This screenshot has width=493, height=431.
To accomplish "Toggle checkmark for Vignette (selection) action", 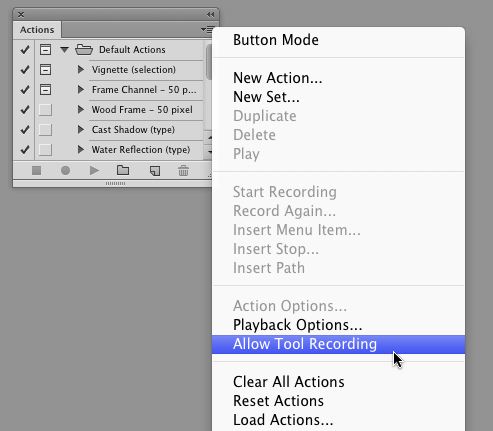I will (24, 70).
